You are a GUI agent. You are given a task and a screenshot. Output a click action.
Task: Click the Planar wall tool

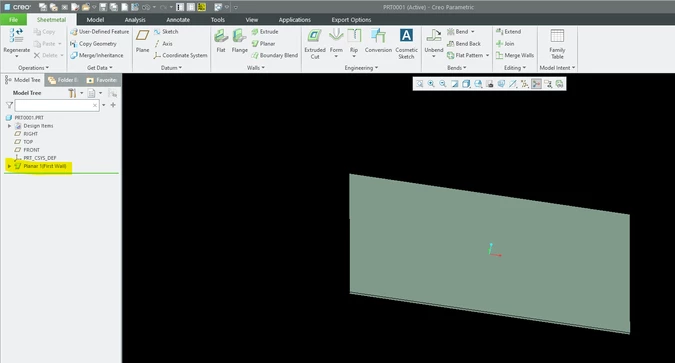click(x=263, y=43)
